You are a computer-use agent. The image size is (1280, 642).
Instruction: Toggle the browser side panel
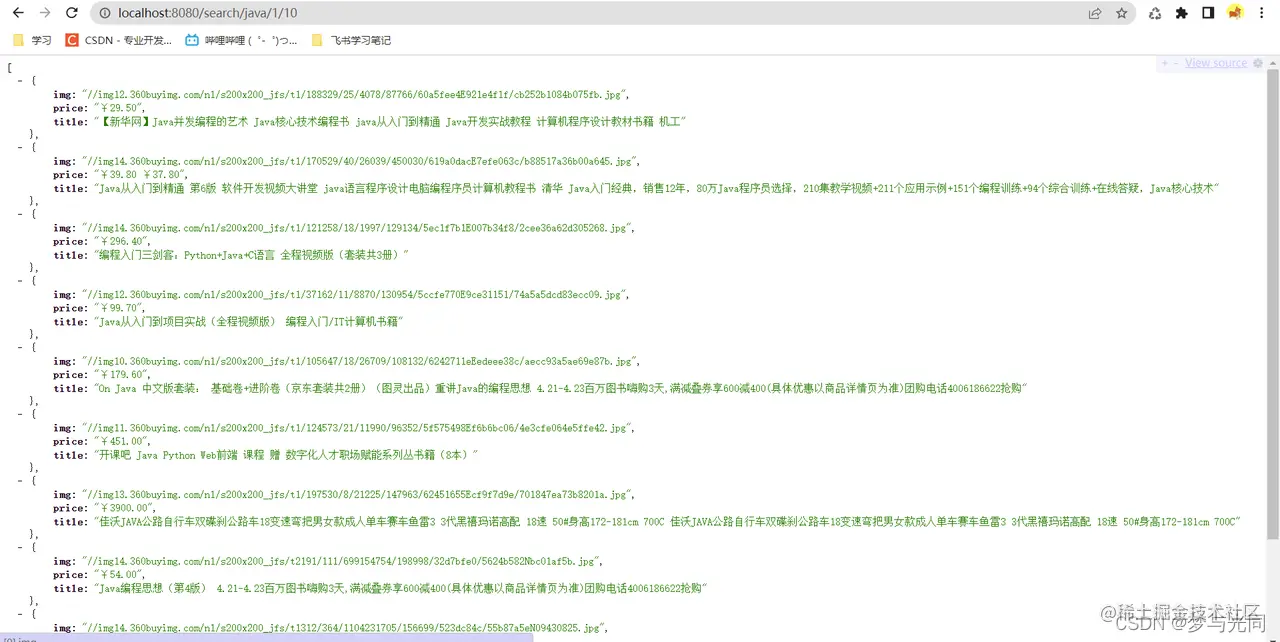tap(1208, 13)
